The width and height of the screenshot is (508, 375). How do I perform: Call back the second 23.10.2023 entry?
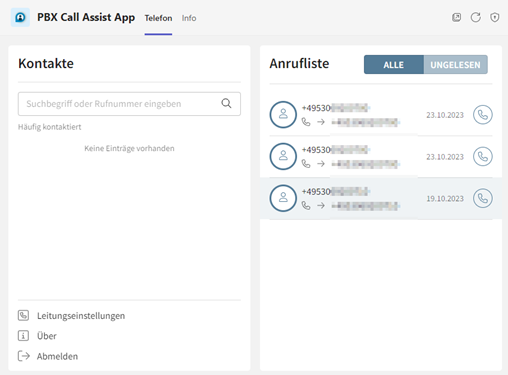point(483,156)
